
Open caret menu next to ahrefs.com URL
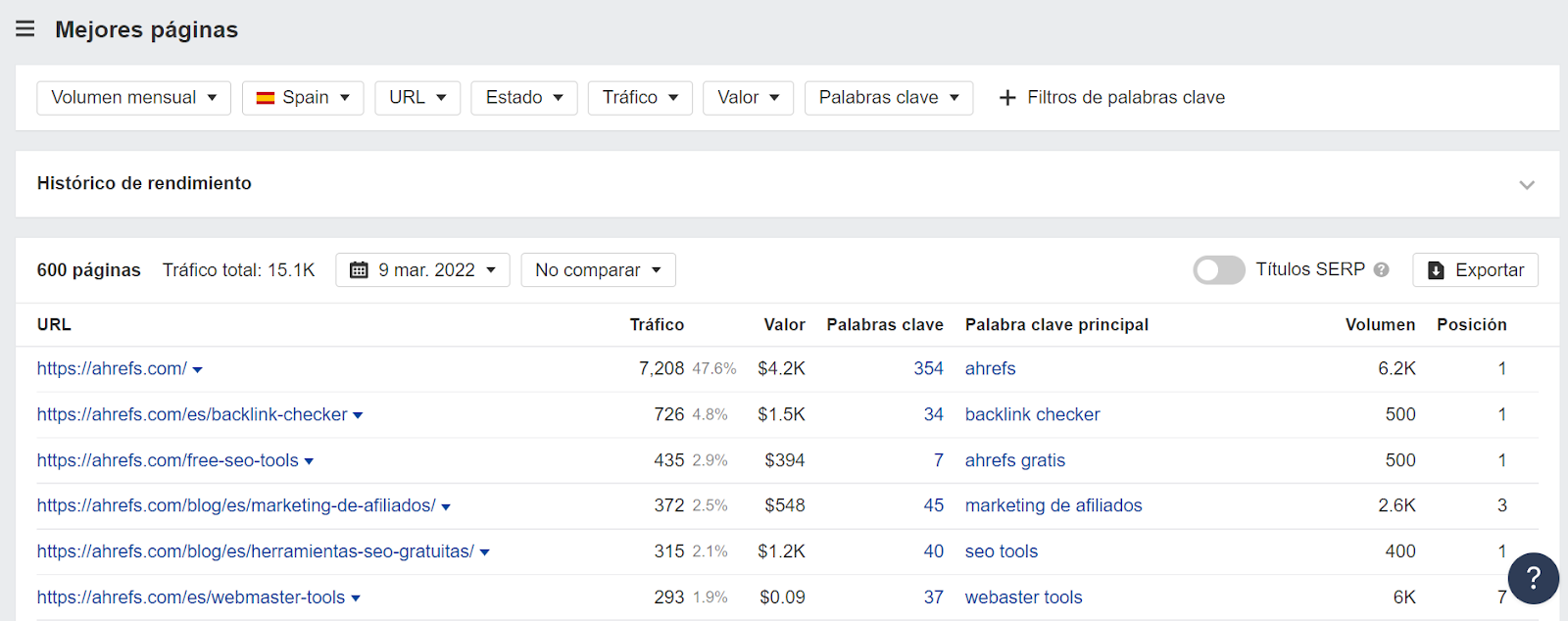click(x=198, y=370)
